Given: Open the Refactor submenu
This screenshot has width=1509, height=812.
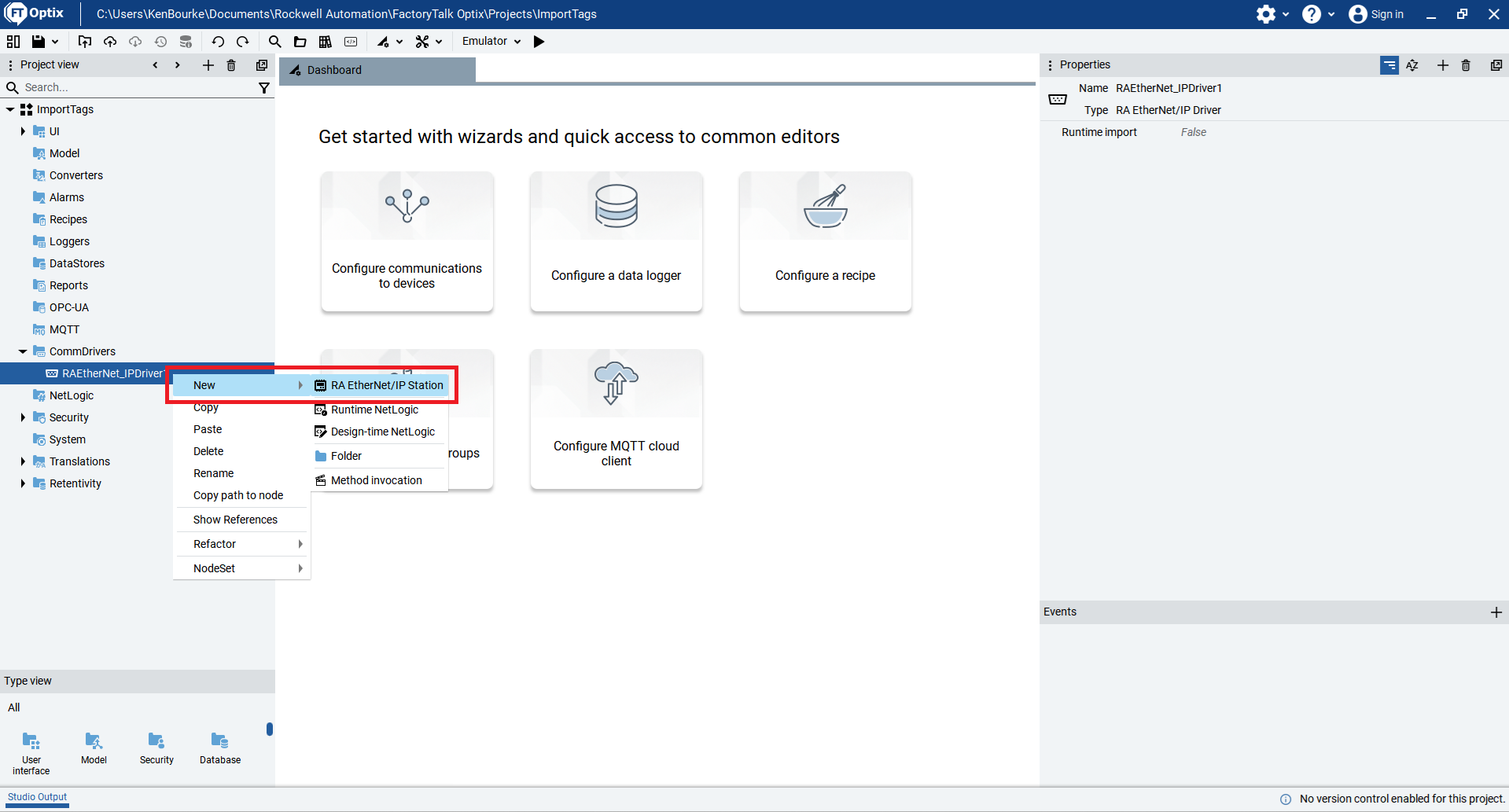Looking at the screenshot, I should pos(241,544).
